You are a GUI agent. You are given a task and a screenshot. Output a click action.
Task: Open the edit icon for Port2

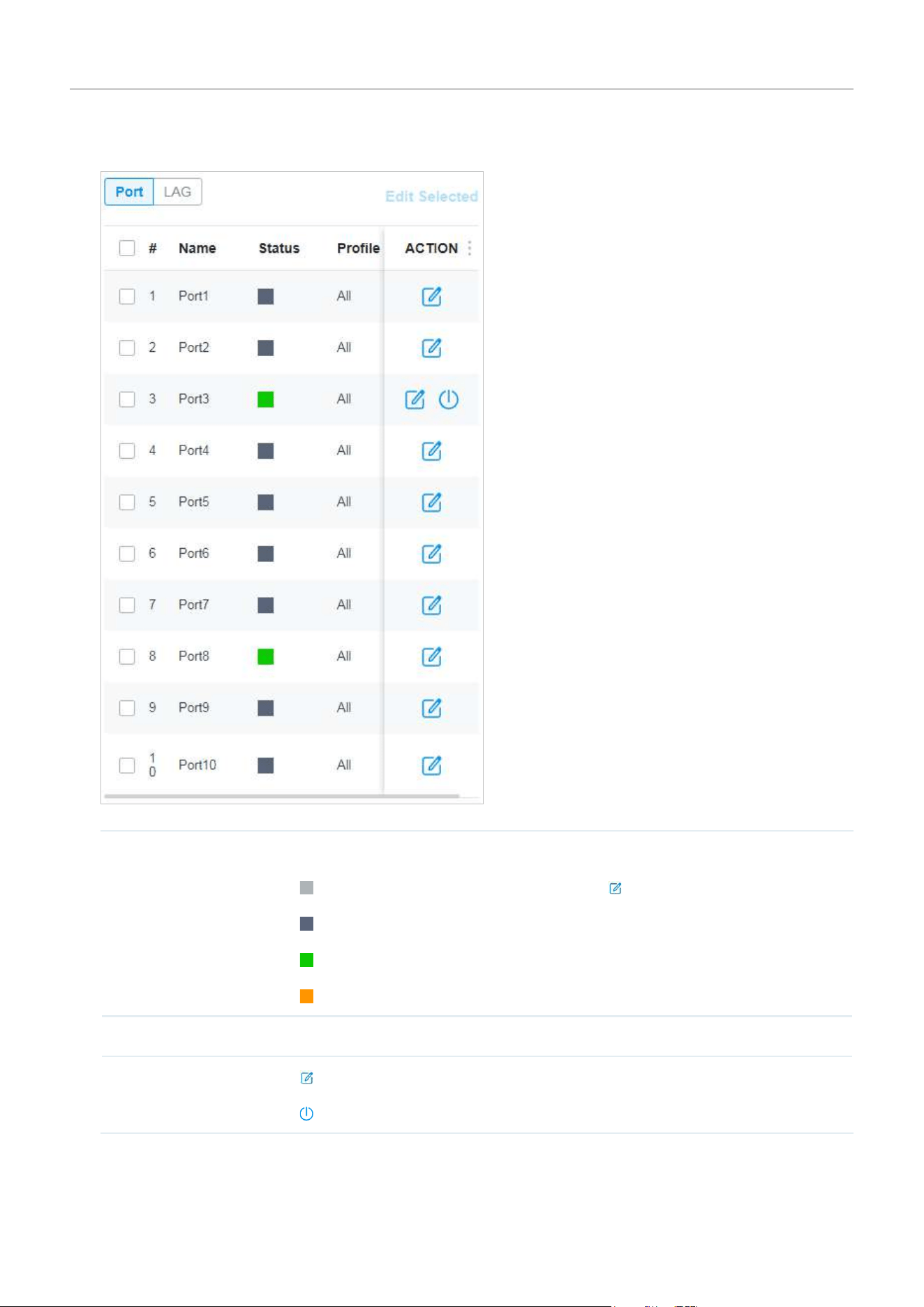[x=431, y=348]
